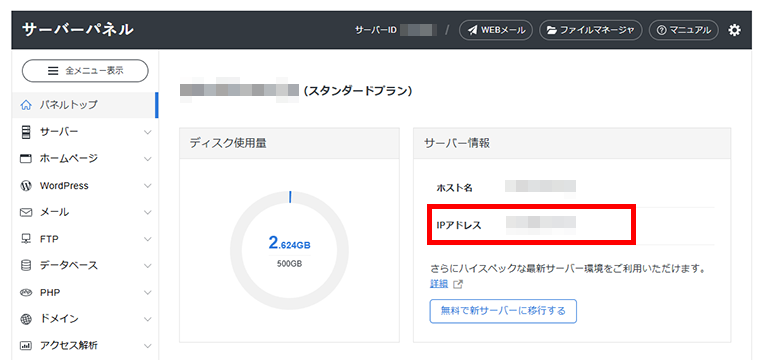Click the WordPress logo icon
This screenshot has height=360, width=760.
(x=26, y=186)
